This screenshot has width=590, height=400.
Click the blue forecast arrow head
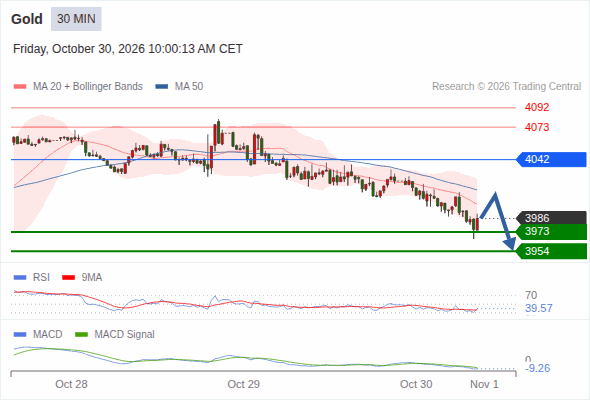511,244
